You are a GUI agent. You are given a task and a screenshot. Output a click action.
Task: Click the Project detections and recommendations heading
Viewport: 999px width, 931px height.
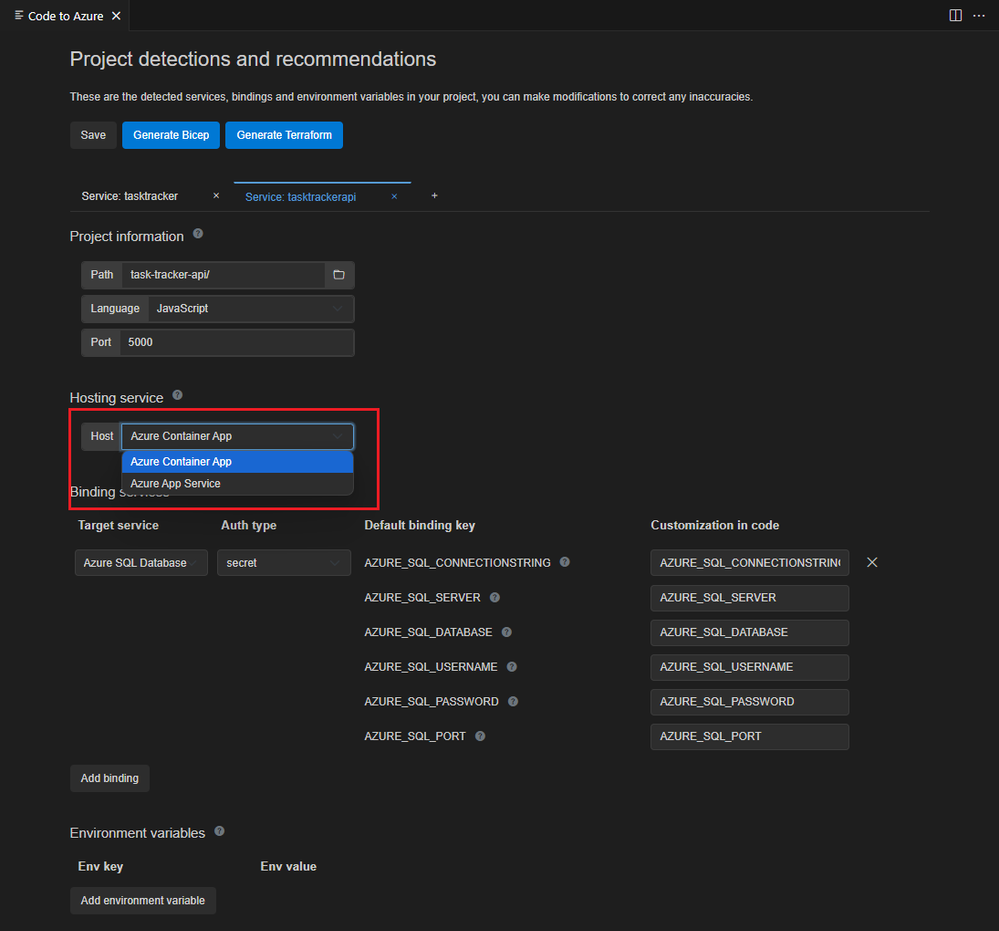pos(252,59)
